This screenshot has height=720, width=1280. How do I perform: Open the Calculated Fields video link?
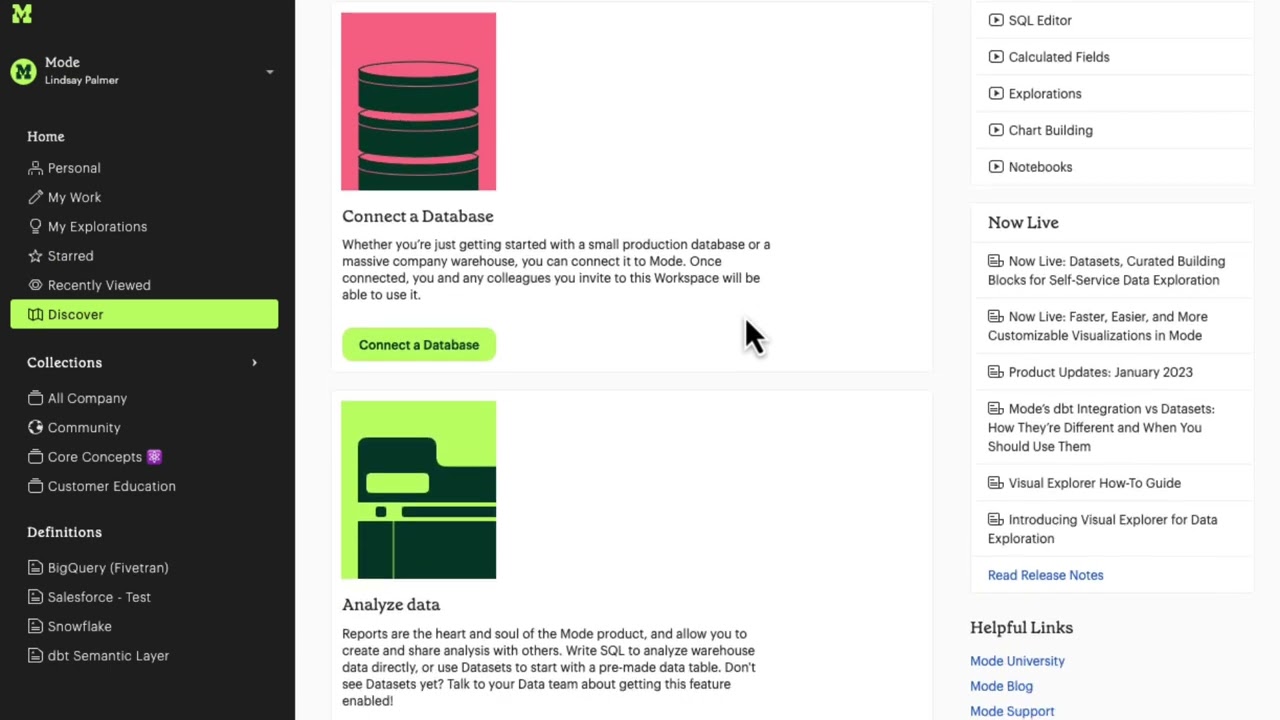coord(1059,57)
